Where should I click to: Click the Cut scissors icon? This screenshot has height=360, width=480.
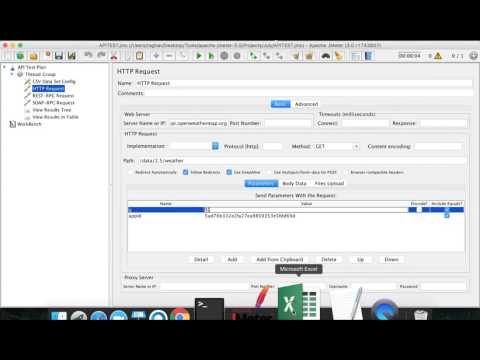click(114, 56)
